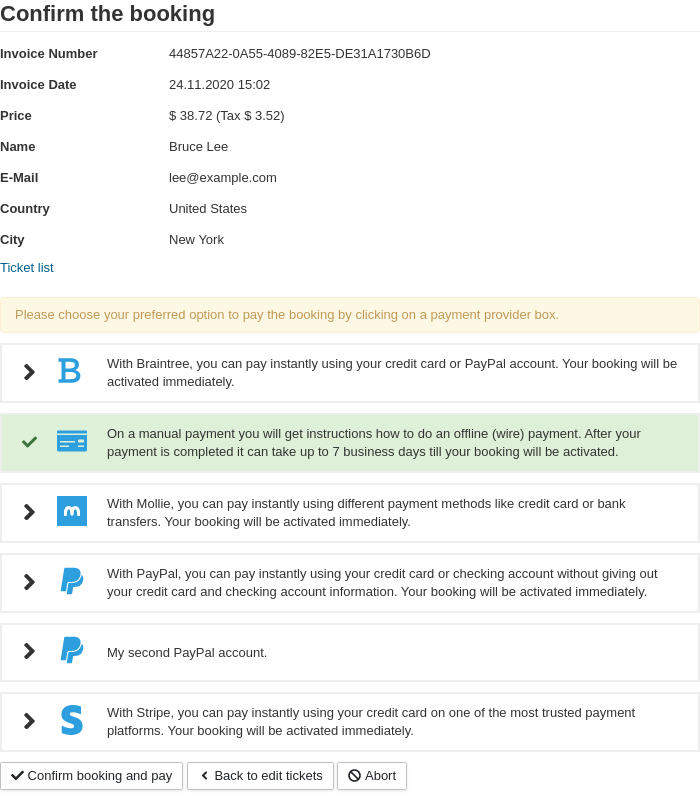Image resolution: width=700 pixels, height=810 pixels.
Task: Choose the My second PayPal account text
Action: pyautogui.click(x=187, y=653)
